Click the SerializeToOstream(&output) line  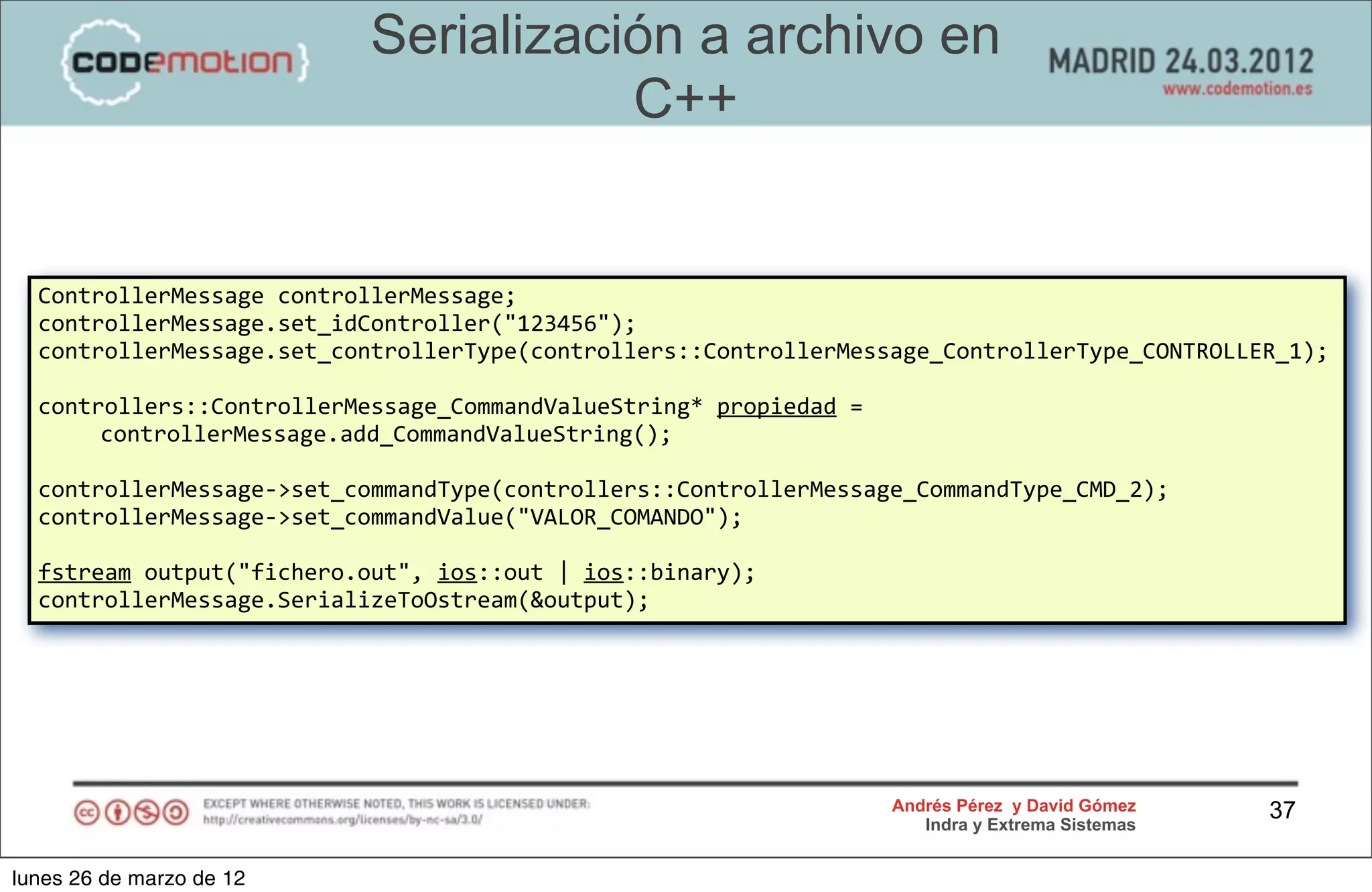click(344, 601)
